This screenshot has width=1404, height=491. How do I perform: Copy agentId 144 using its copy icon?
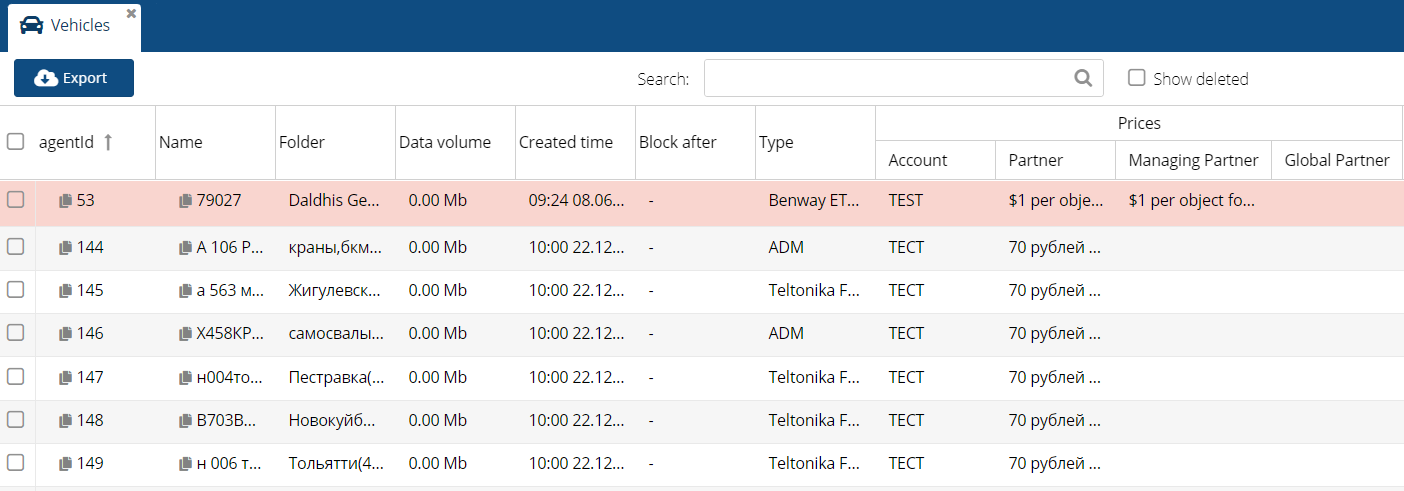click(65, 248)
